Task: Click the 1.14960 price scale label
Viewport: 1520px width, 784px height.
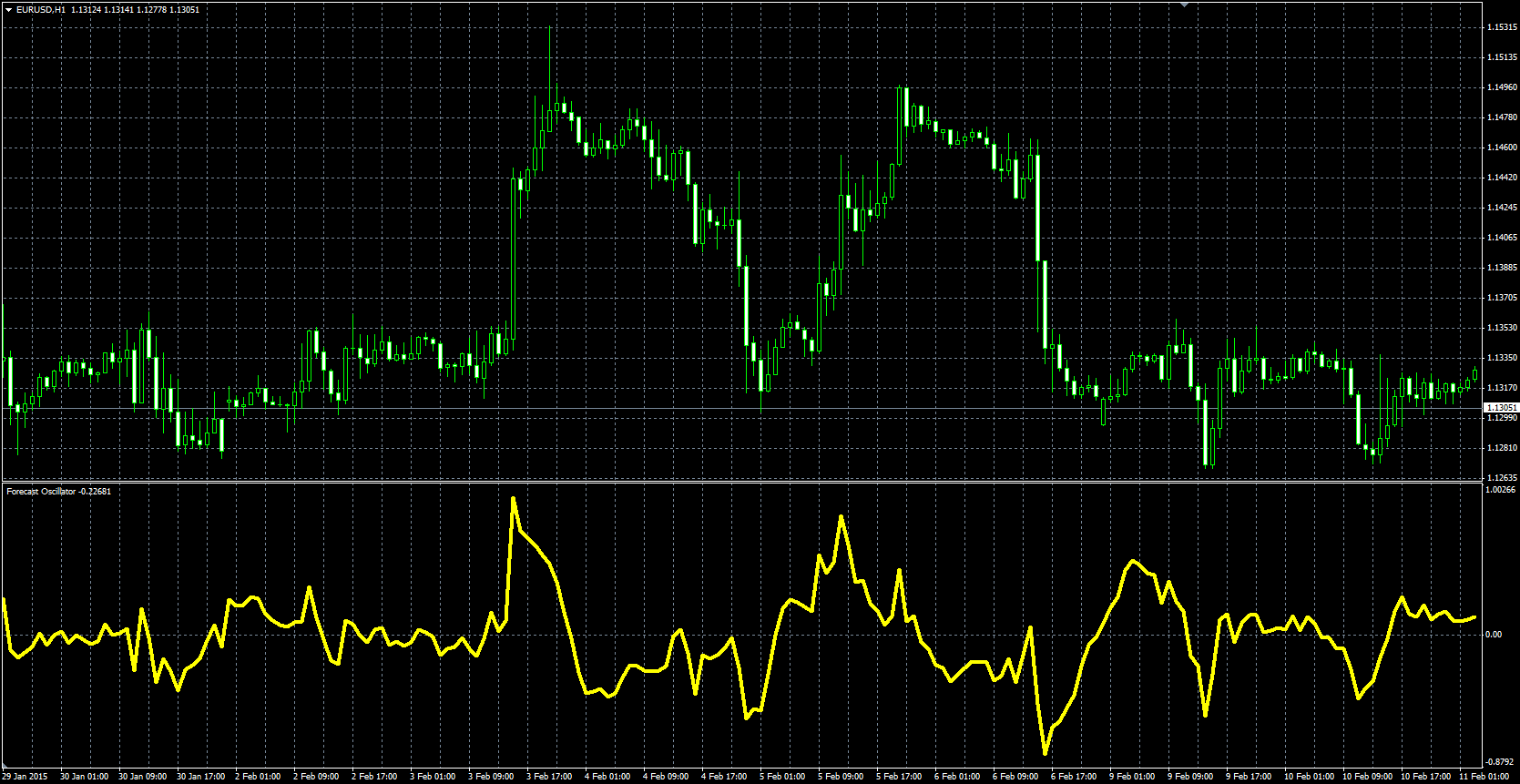Action: click(x=1502, y=87)
